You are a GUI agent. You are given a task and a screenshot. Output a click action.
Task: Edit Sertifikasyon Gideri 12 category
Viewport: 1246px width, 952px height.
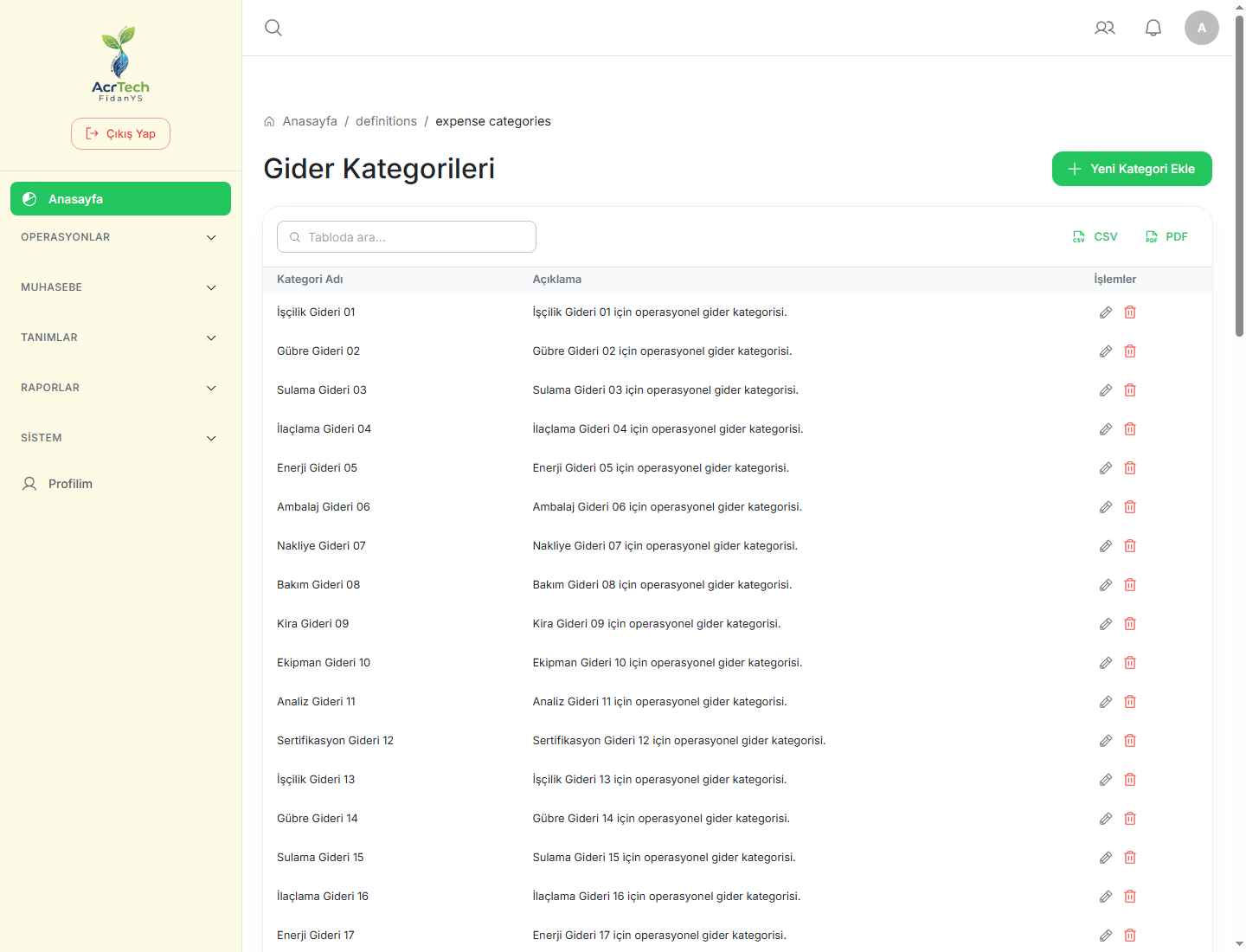click(x=1106, y=741)
